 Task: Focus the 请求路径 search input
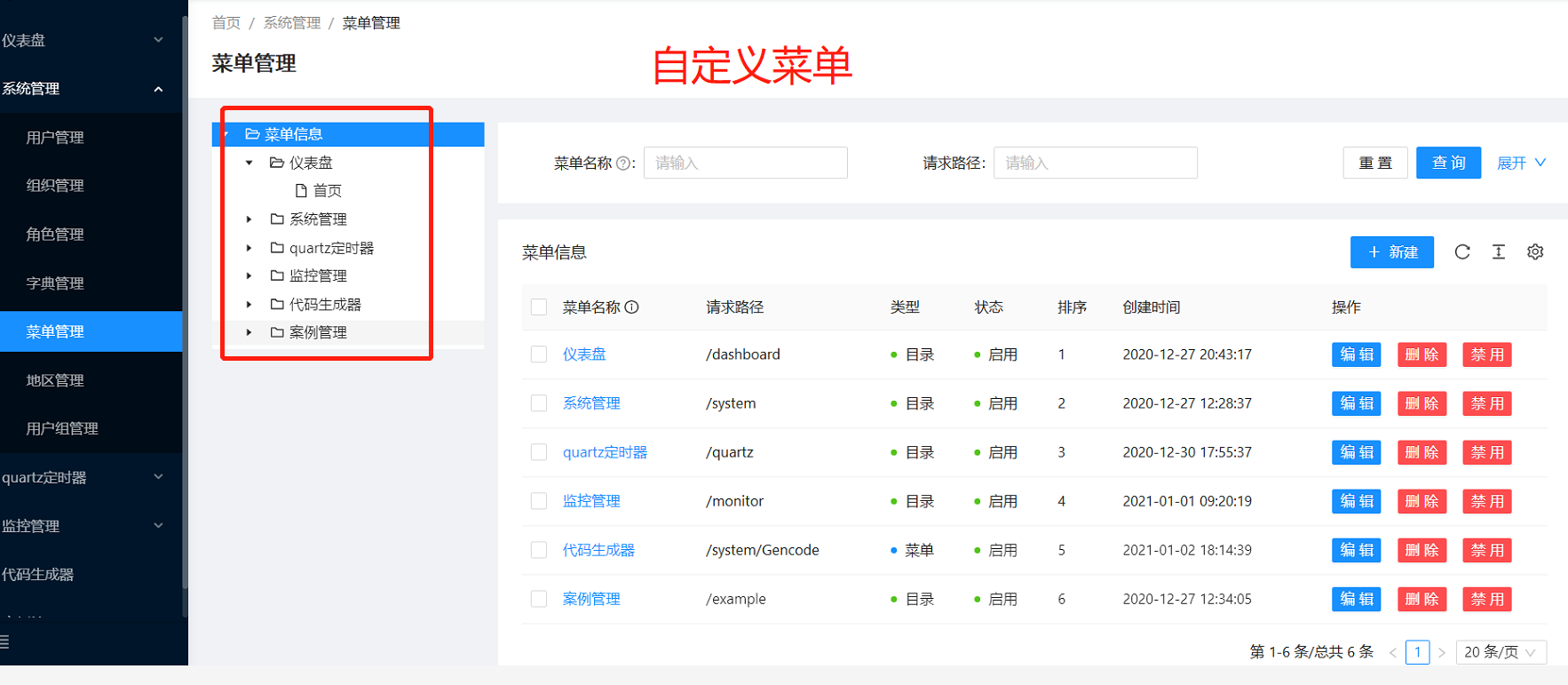coord(1096,163)
